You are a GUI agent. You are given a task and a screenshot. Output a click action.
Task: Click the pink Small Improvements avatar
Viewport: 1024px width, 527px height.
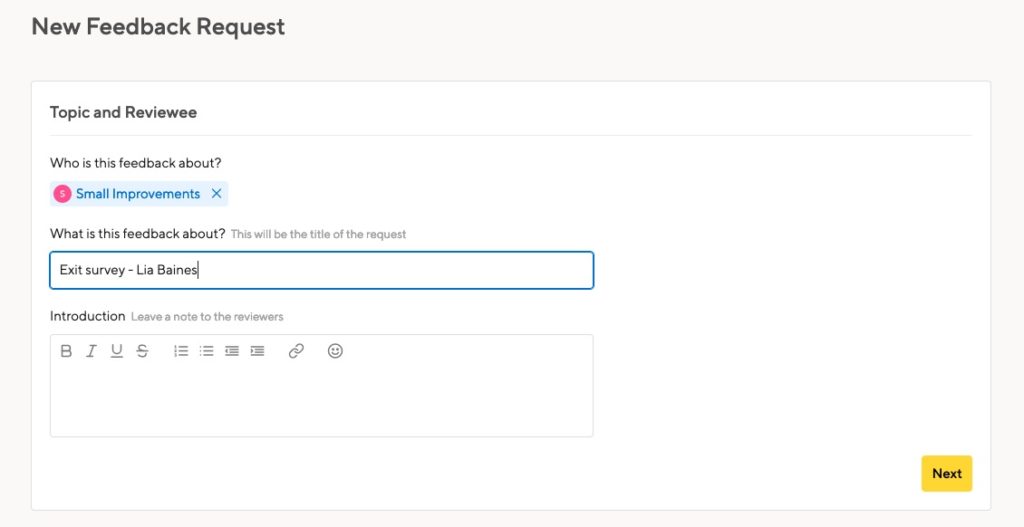(63, 194)
